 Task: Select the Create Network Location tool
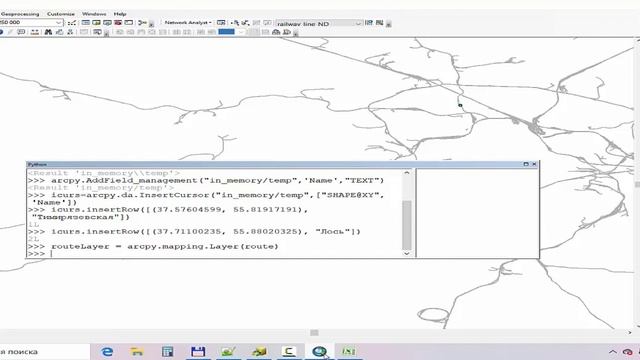[235, 23]
